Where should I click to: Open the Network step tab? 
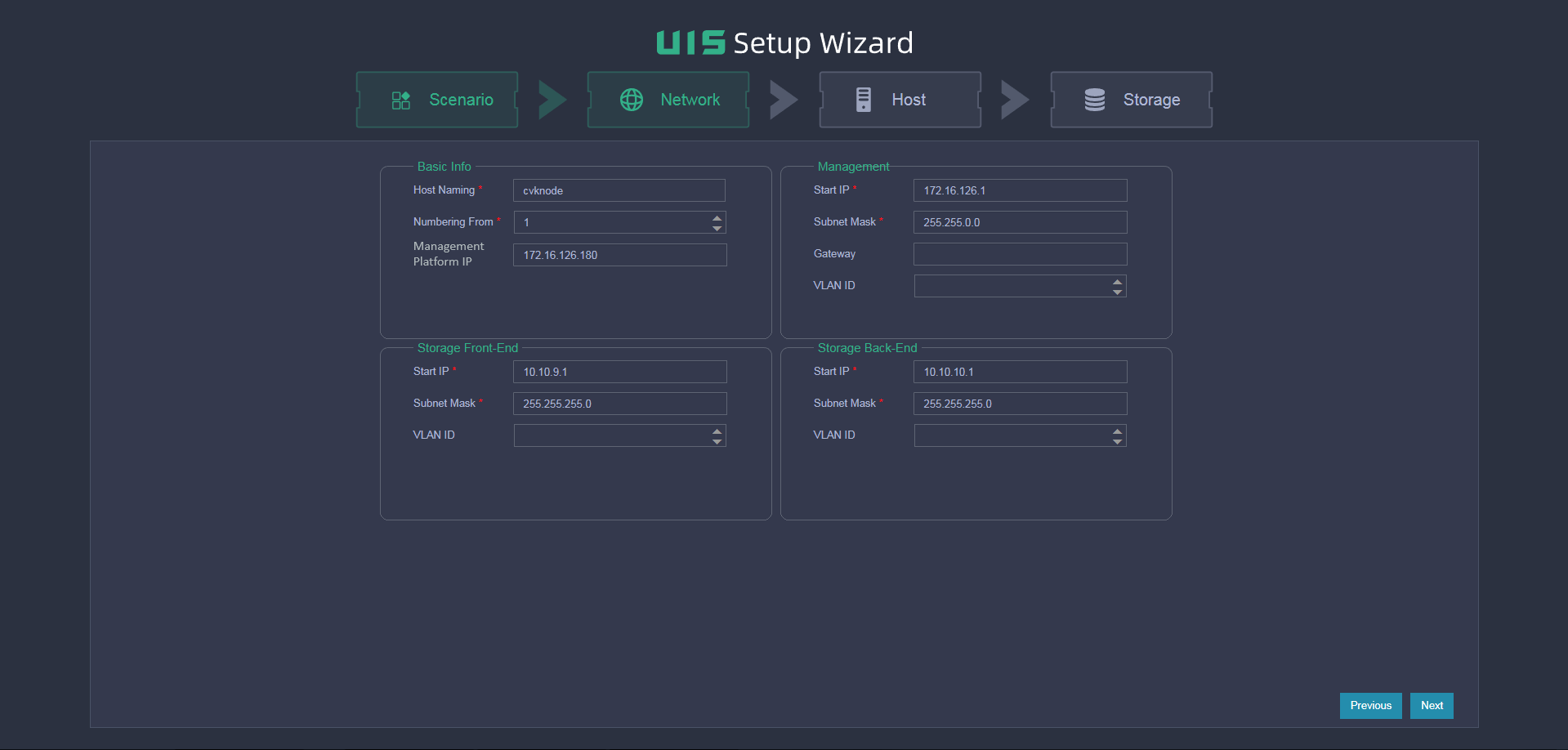tap(668, 100)
